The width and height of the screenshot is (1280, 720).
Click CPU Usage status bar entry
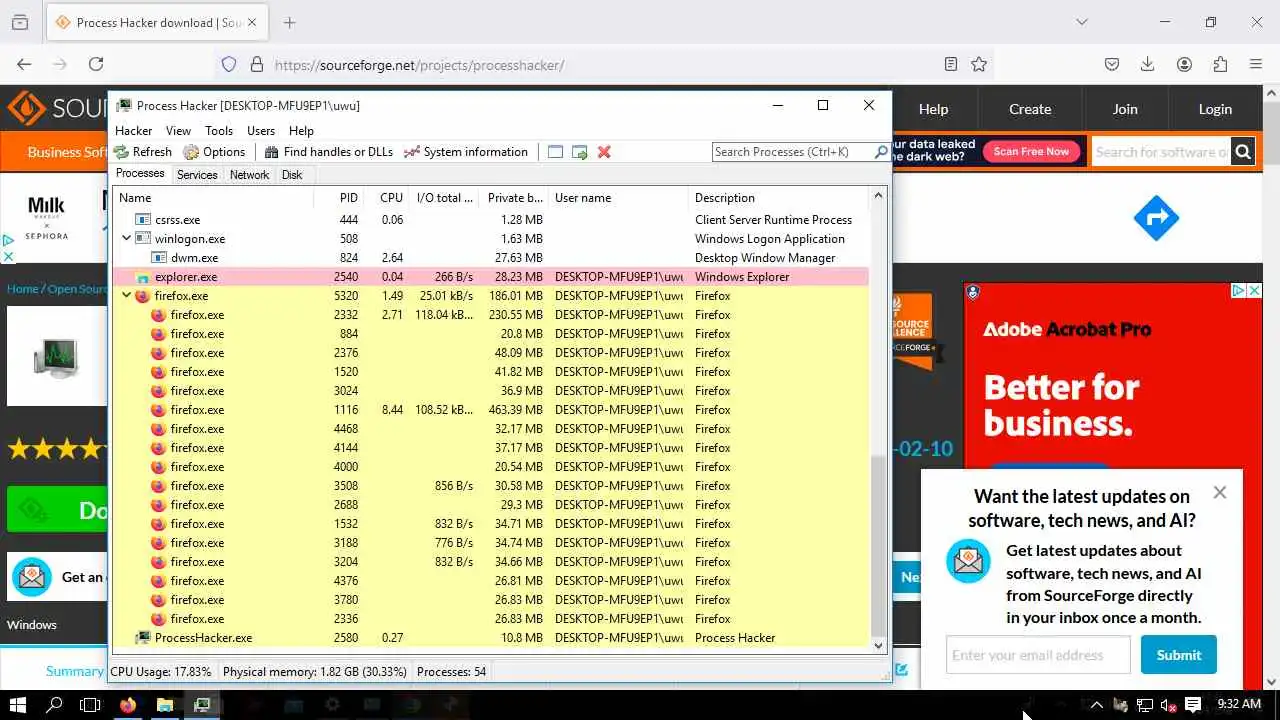[x=161, y=672]
